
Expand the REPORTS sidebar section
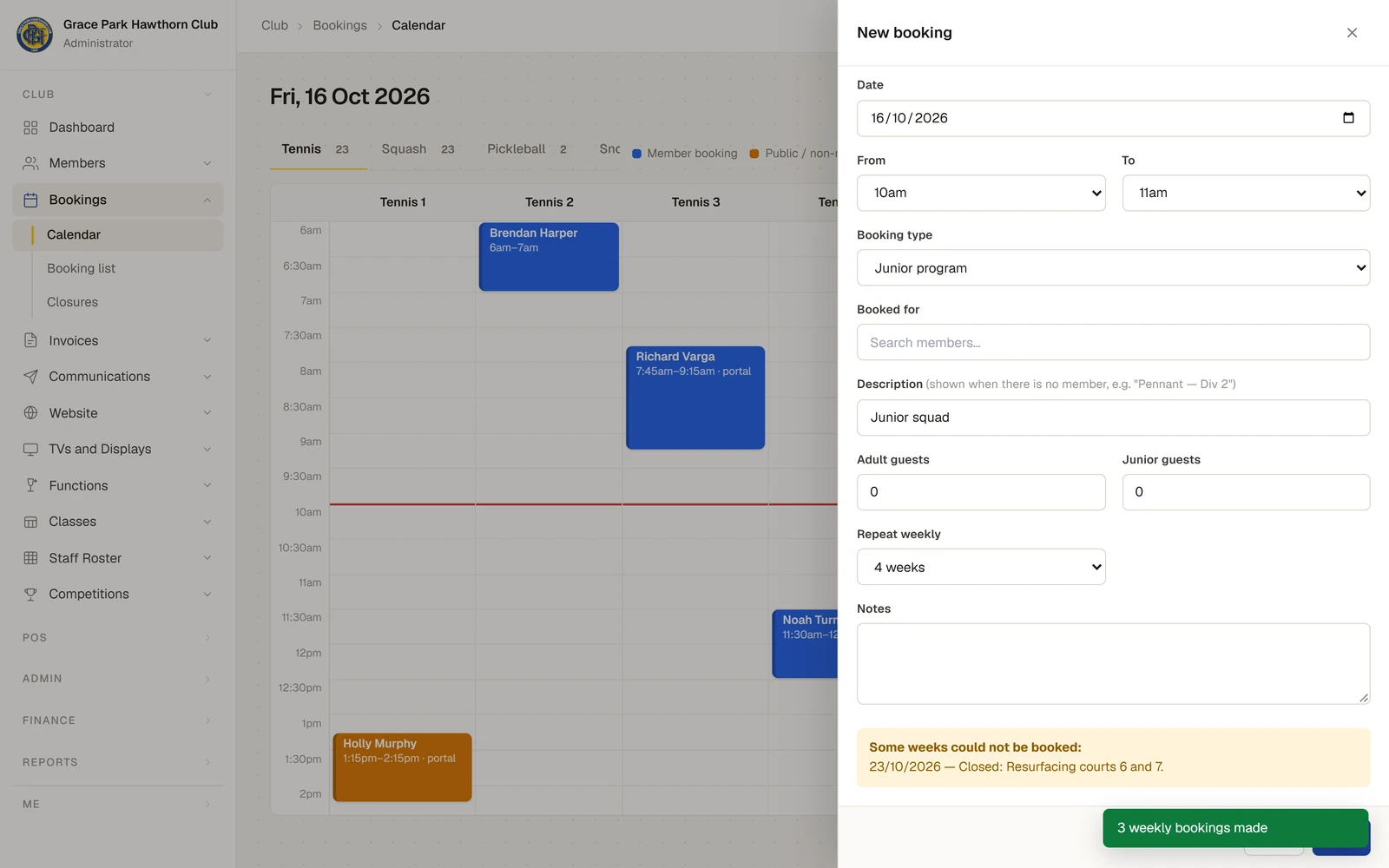(117, 762)
